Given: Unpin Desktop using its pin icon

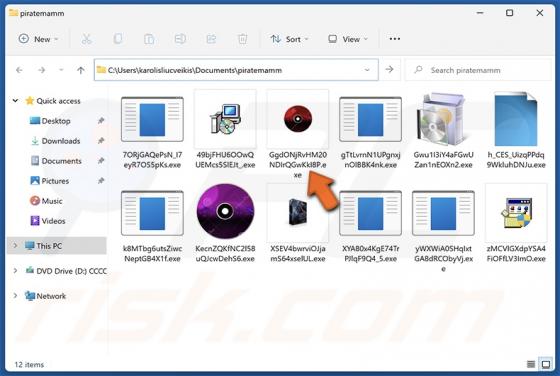Looking at the screenshot, I should pos(101,121).
